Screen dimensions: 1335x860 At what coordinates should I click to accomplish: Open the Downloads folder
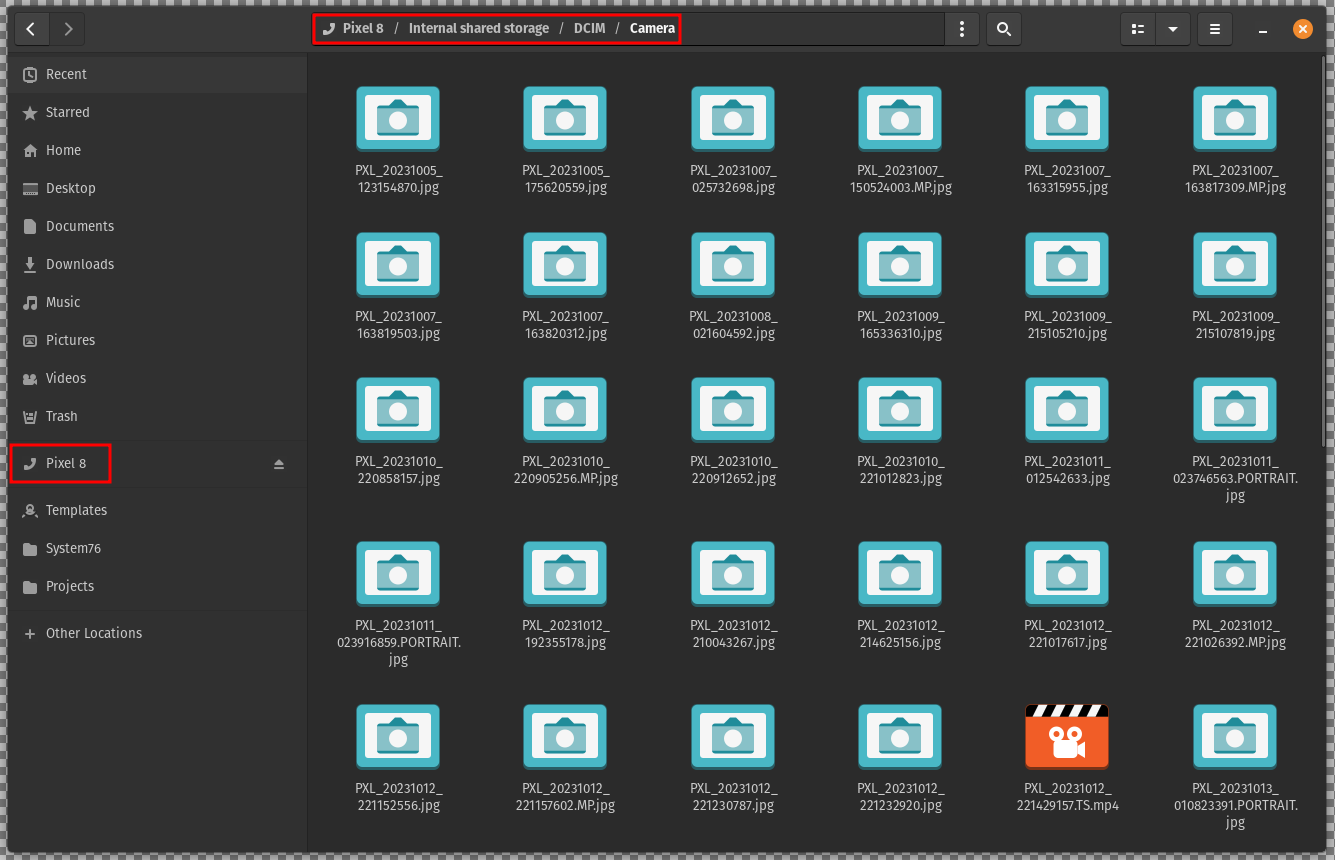[x=78, y=264]
